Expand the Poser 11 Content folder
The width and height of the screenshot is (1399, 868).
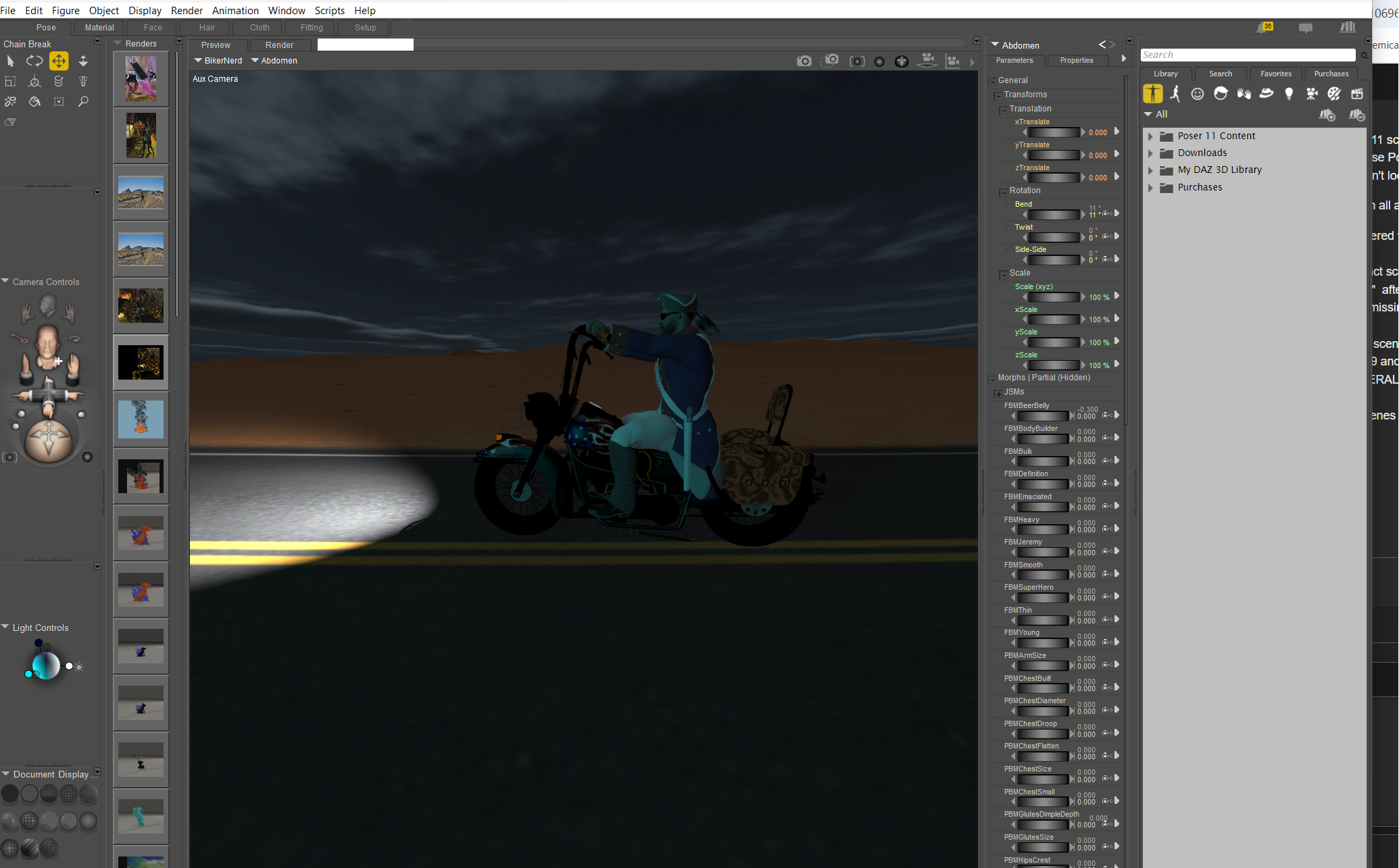pyautogui.click(x=1150, y=136)
